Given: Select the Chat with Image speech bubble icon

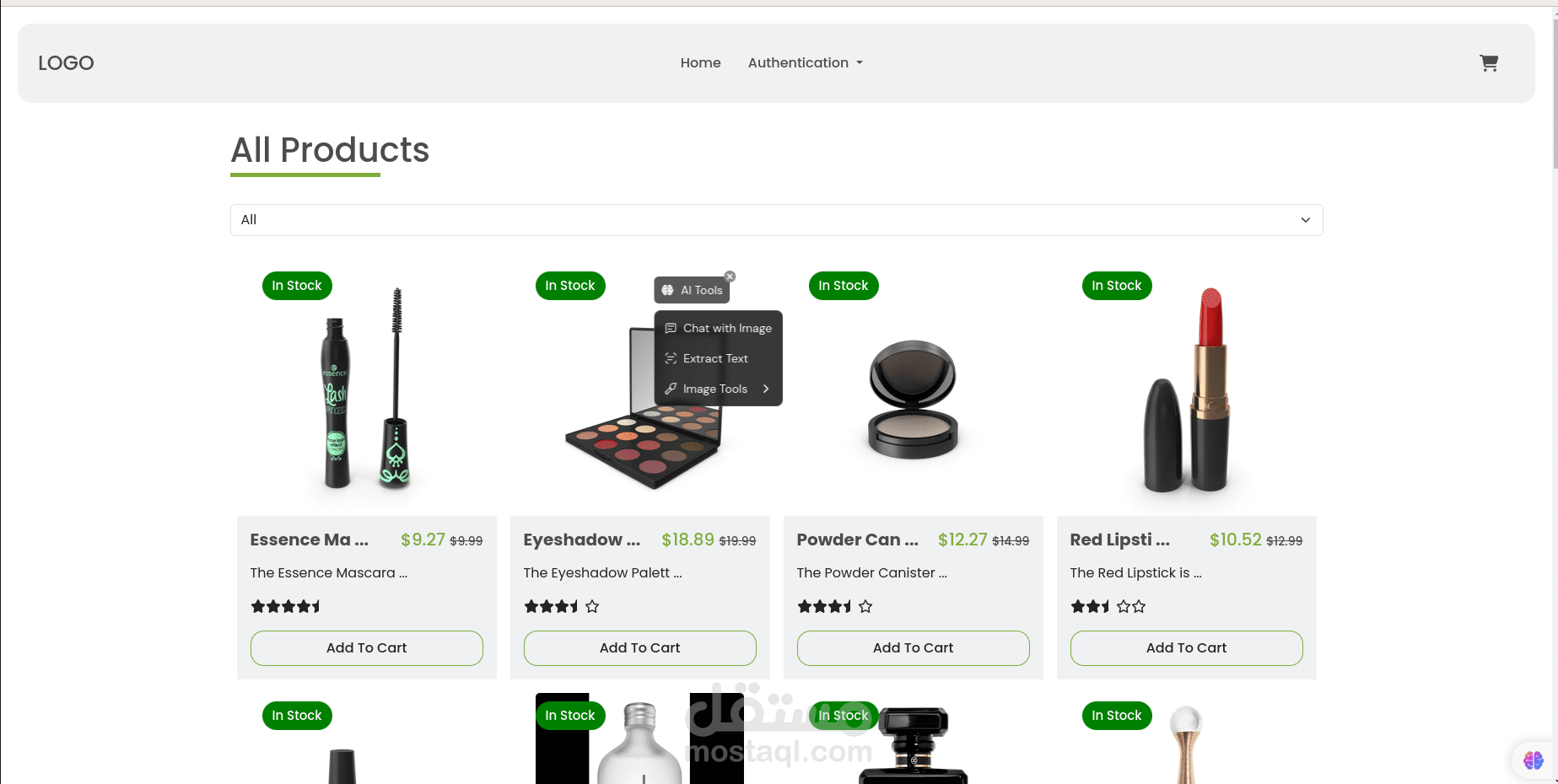Looking at the screenshot, I should (671, 328).
